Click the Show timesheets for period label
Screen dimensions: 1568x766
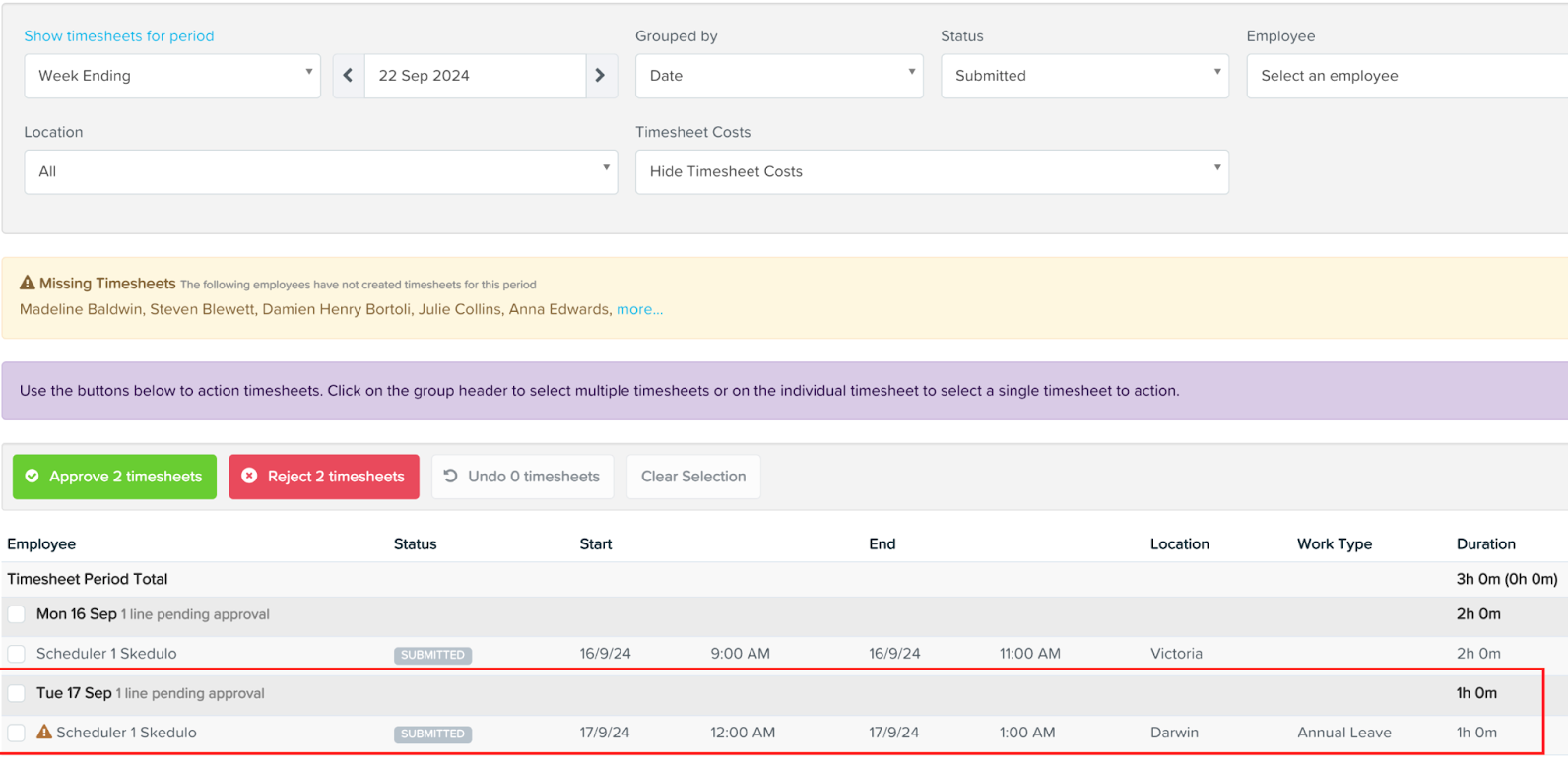click(x=118, y=36)
